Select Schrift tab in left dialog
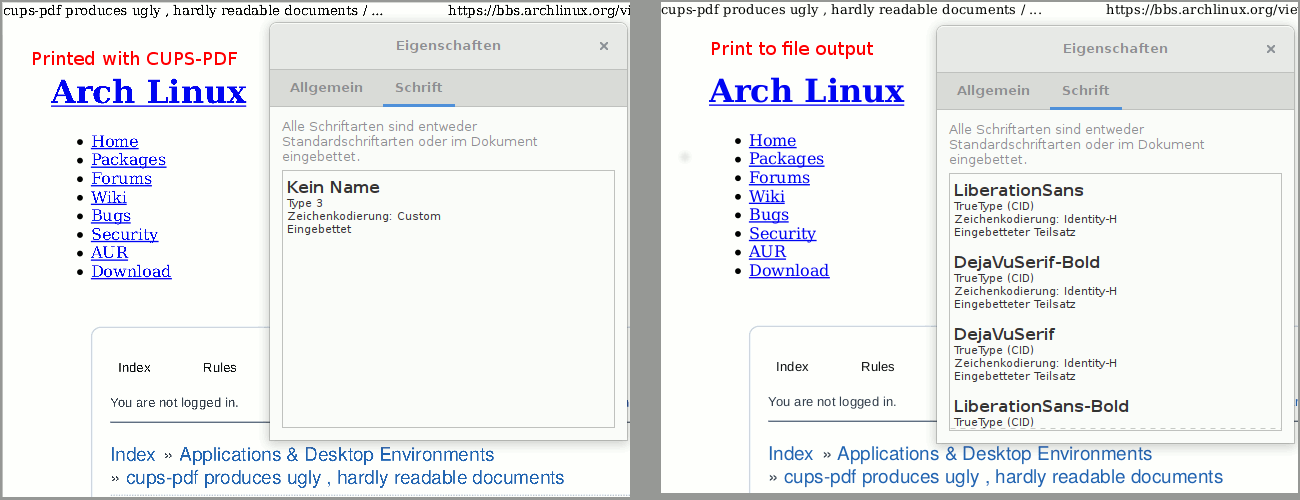Viewport: 1300px width, 500px height. 419,88
